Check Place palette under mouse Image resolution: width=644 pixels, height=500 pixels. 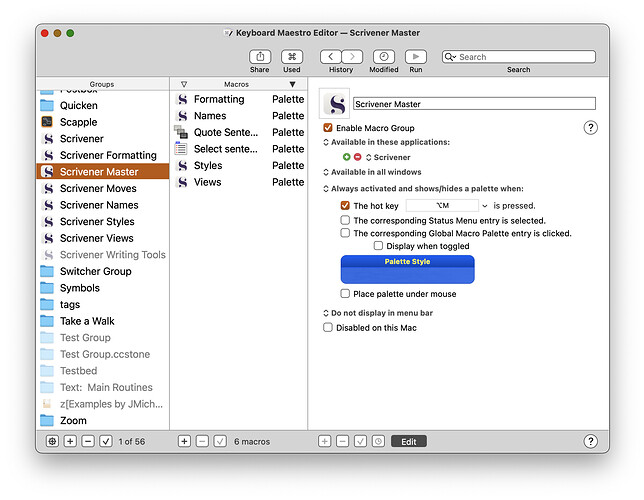[x=345, y=293]
